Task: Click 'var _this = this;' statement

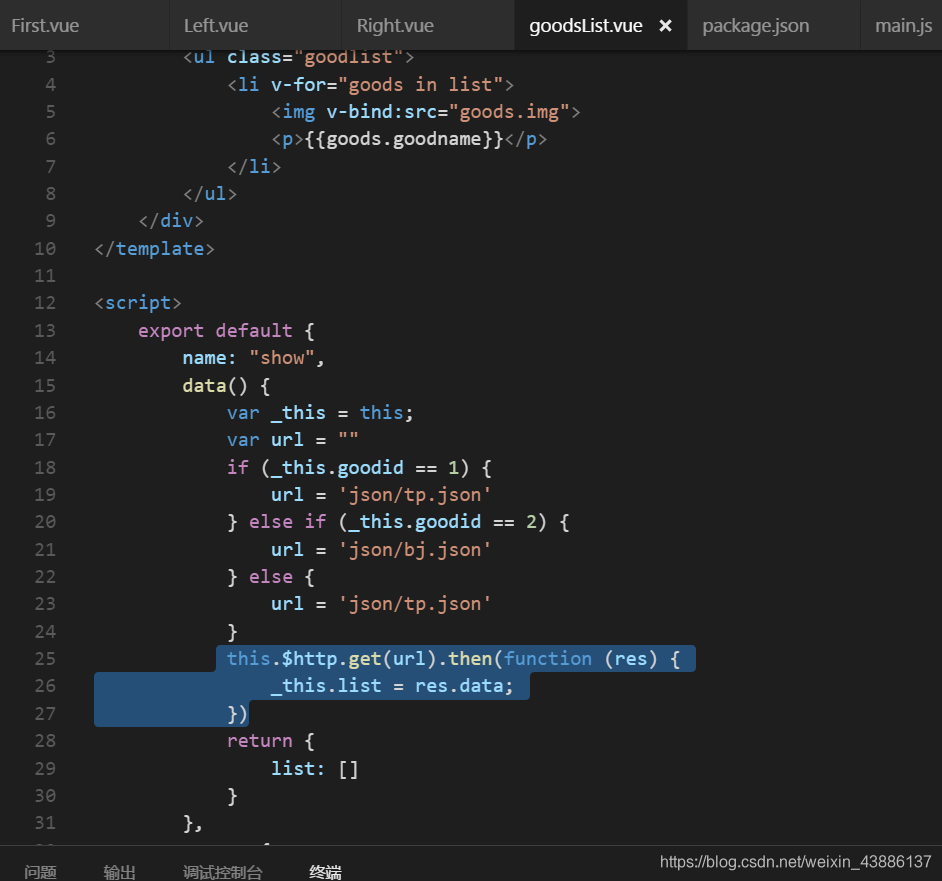Action: click(320, 413)
